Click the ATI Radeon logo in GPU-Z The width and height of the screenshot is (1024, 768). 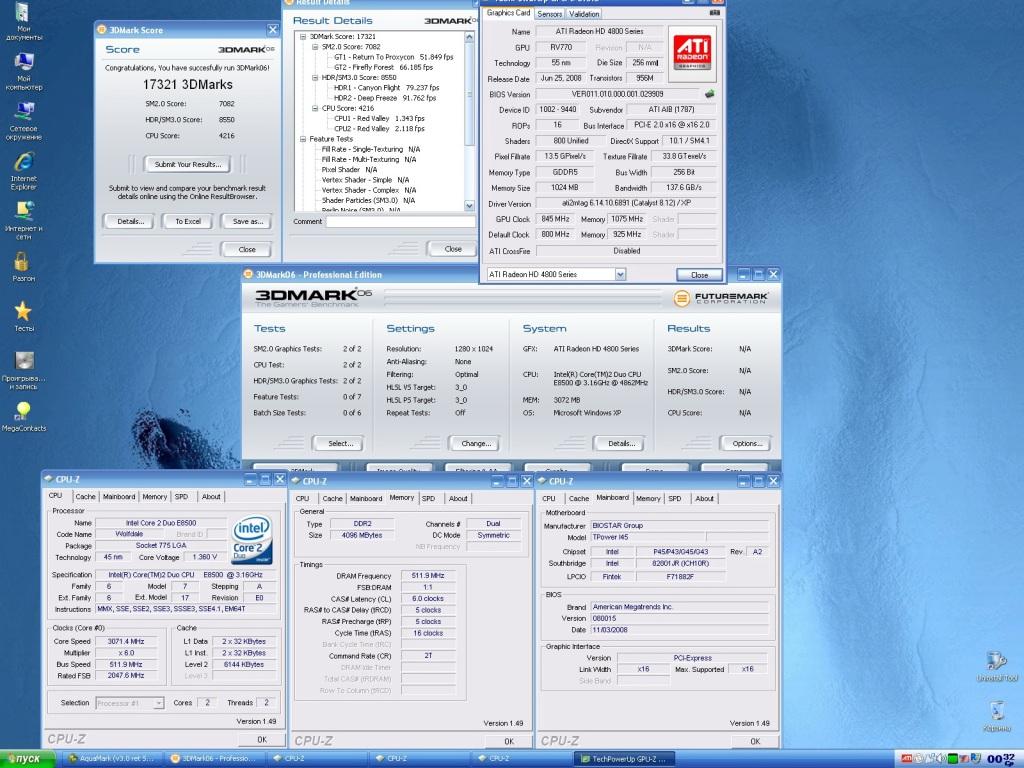(x=692, y=53)
